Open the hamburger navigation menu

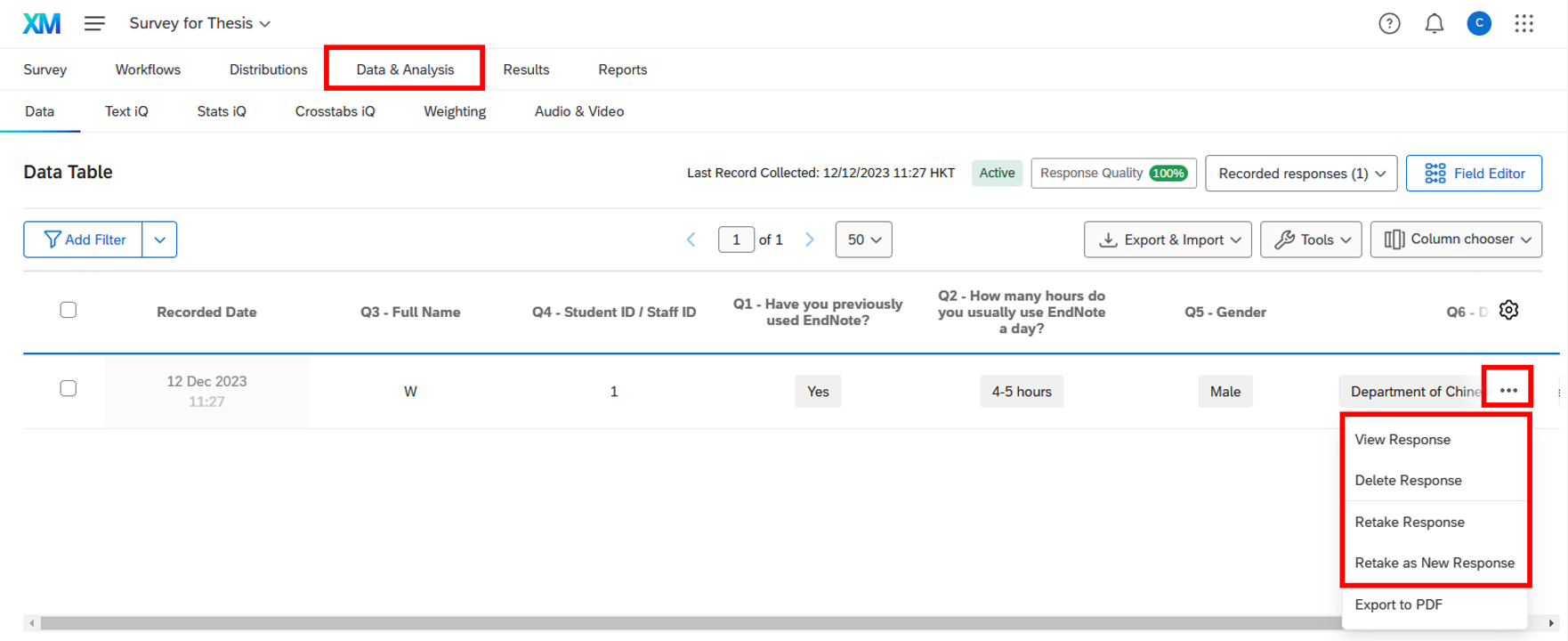(94, 23)
